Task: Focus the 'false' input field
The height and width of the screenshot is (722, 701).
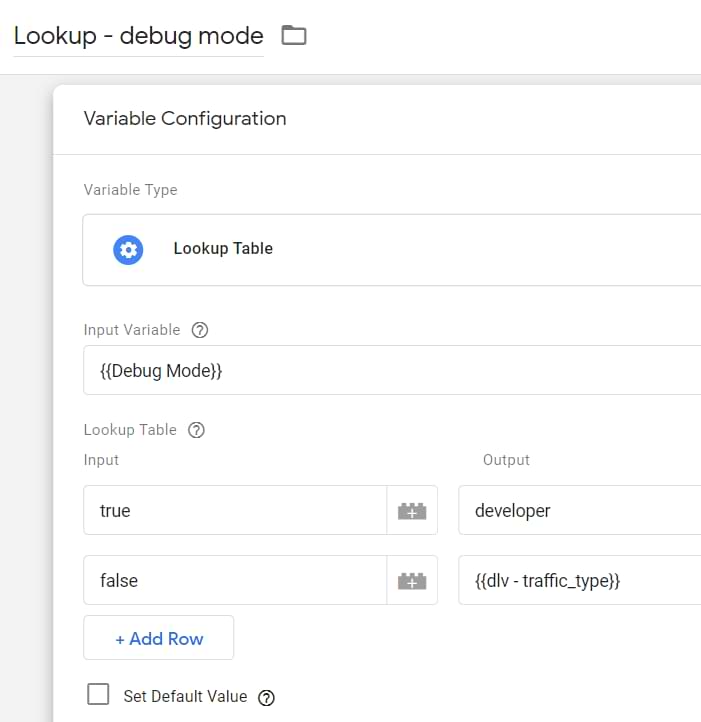Action: (x=235, y=581)
